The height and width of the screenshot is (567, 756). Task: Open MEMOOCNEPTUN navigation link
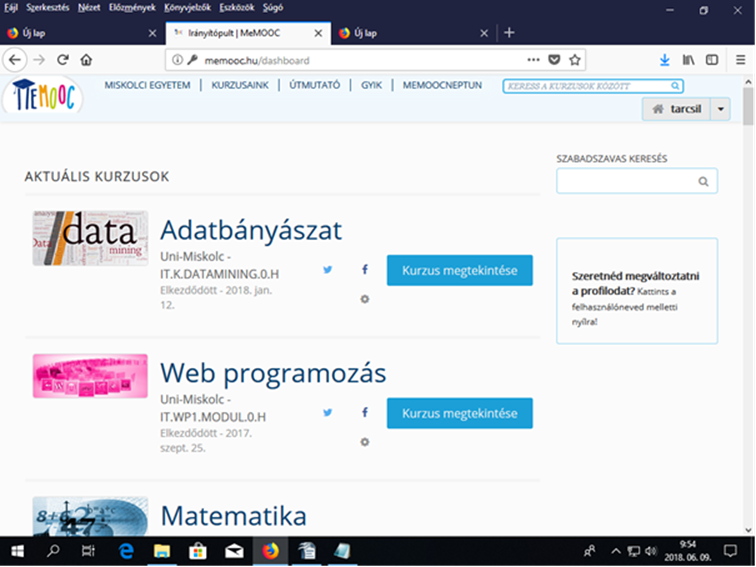click(443, 85)
